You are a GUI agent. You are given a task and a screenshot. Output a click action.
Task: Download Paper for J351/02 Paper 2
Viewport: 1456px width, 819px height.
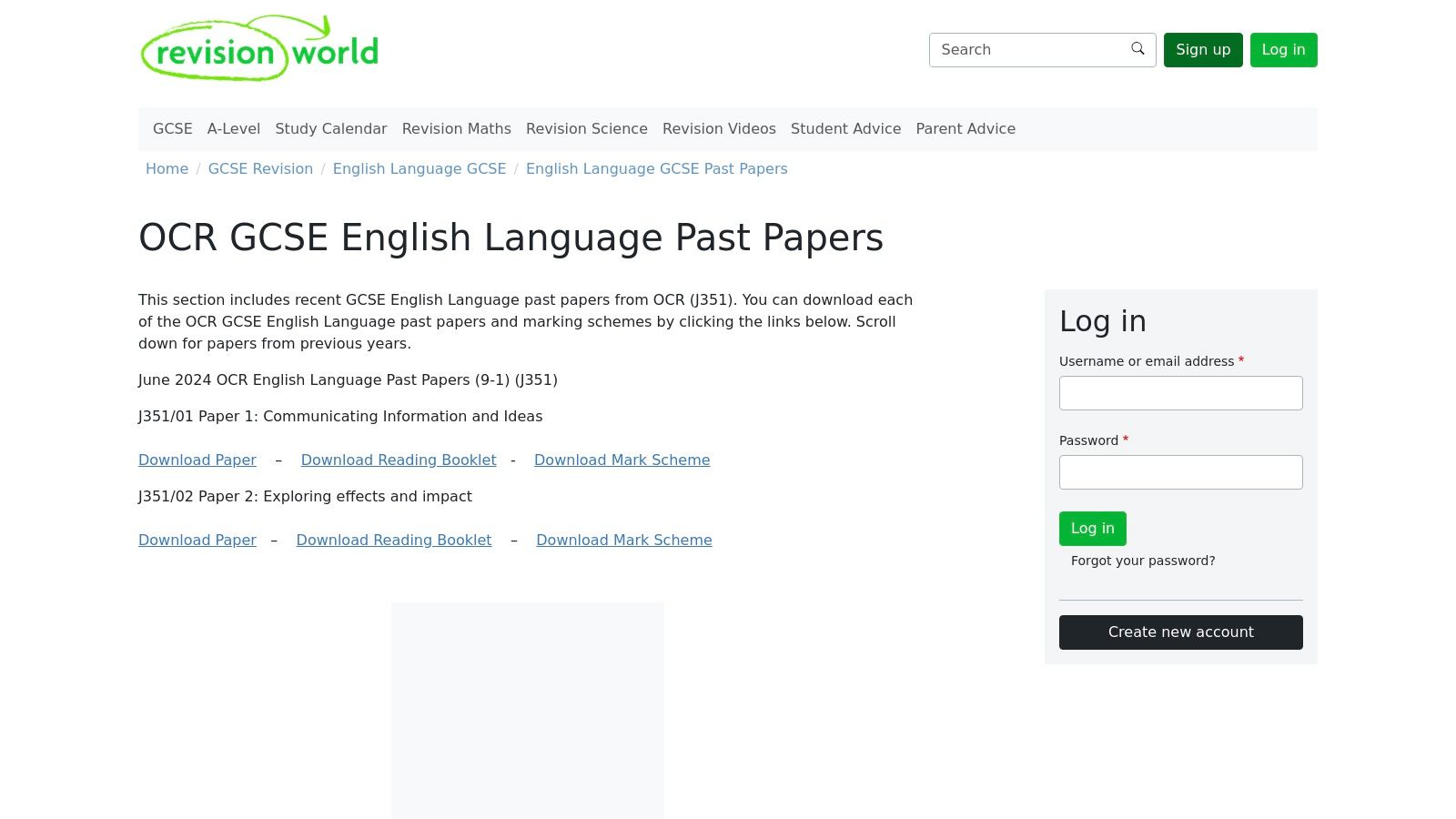point(197,541)
